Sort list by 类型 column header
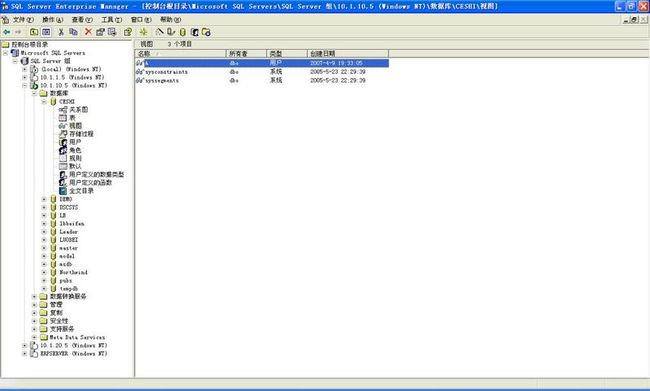This screenshot has width=650, height=391. coord(287,53)
